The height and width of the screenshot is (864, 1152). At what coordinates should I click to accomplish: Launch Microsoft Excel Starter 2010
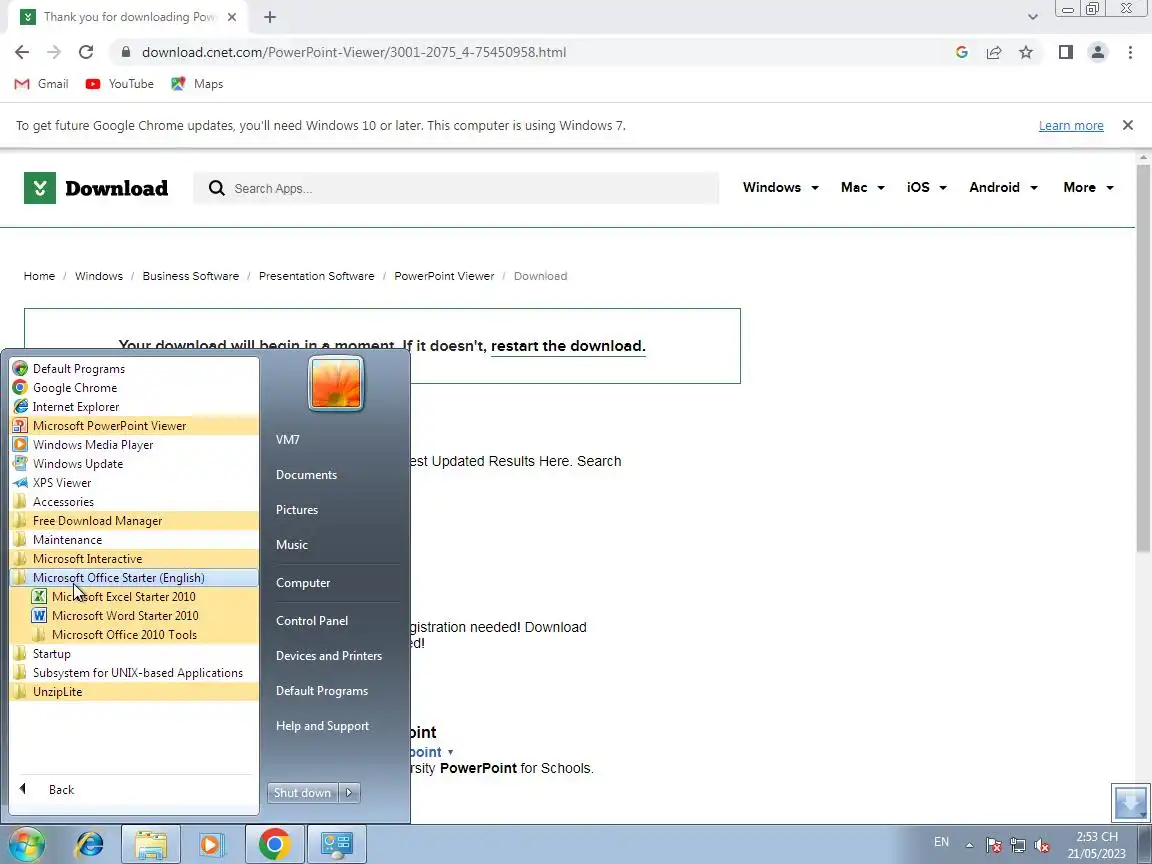(x=123, y=597)
